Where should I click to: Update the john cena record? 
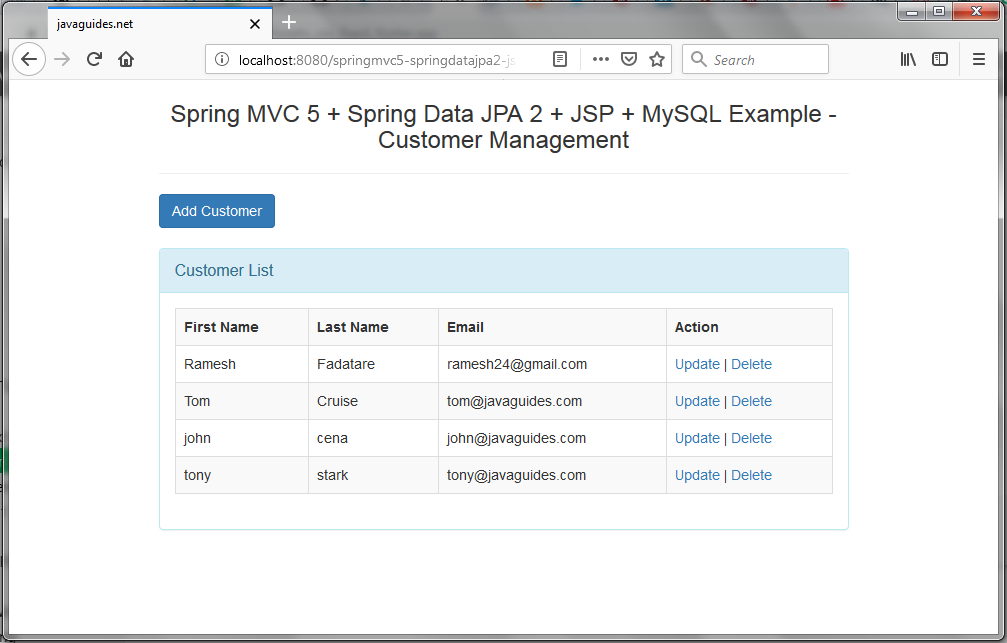pyautogui.click(x=697, y=438)
